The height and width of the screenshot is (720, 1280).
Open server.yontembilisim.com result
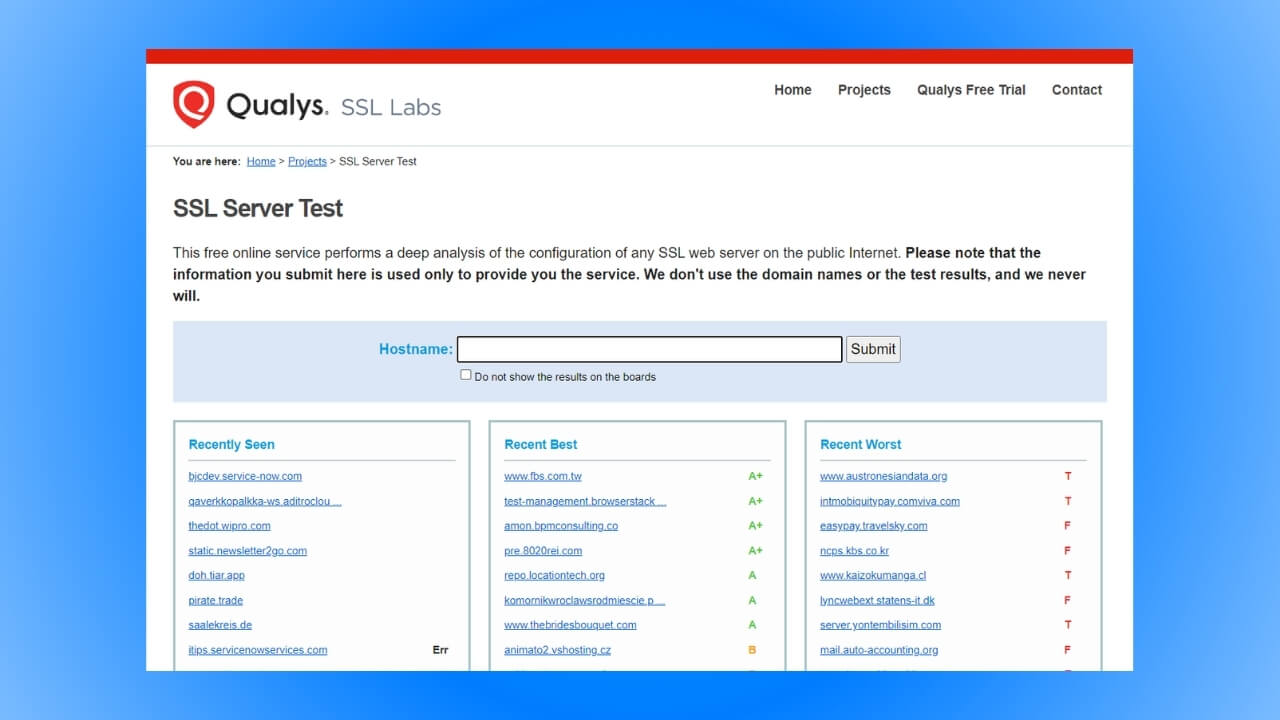click(x=880, y=625)
